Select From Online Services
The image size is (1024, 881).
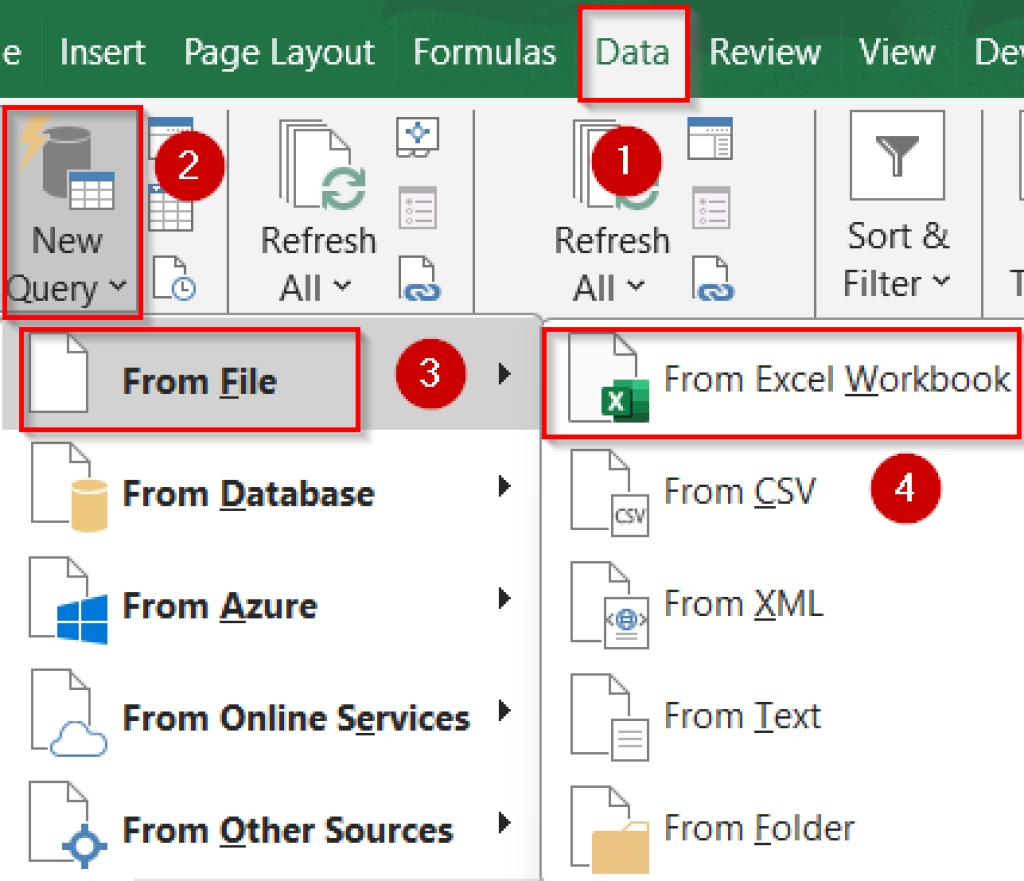(x=295, y=715)
